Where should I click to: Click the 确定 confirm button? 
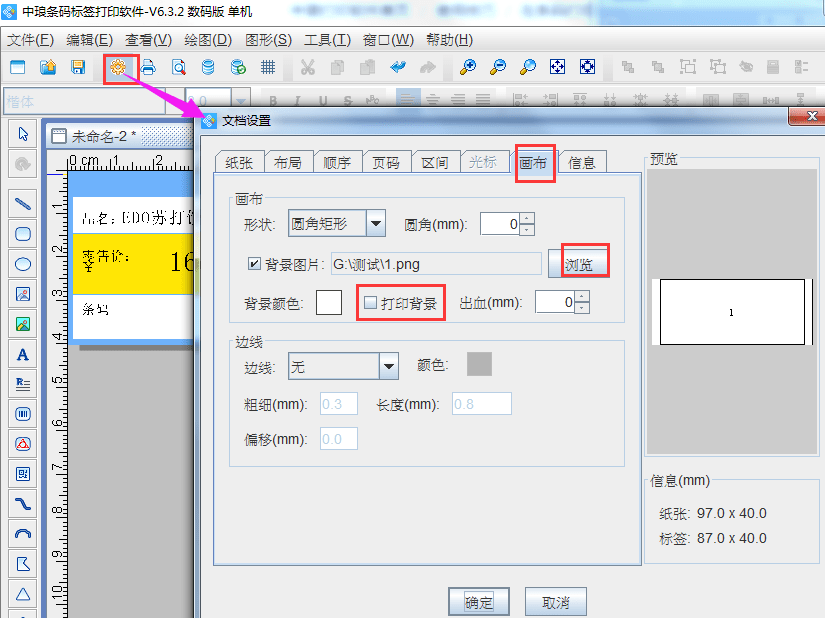tap(479, 601)
